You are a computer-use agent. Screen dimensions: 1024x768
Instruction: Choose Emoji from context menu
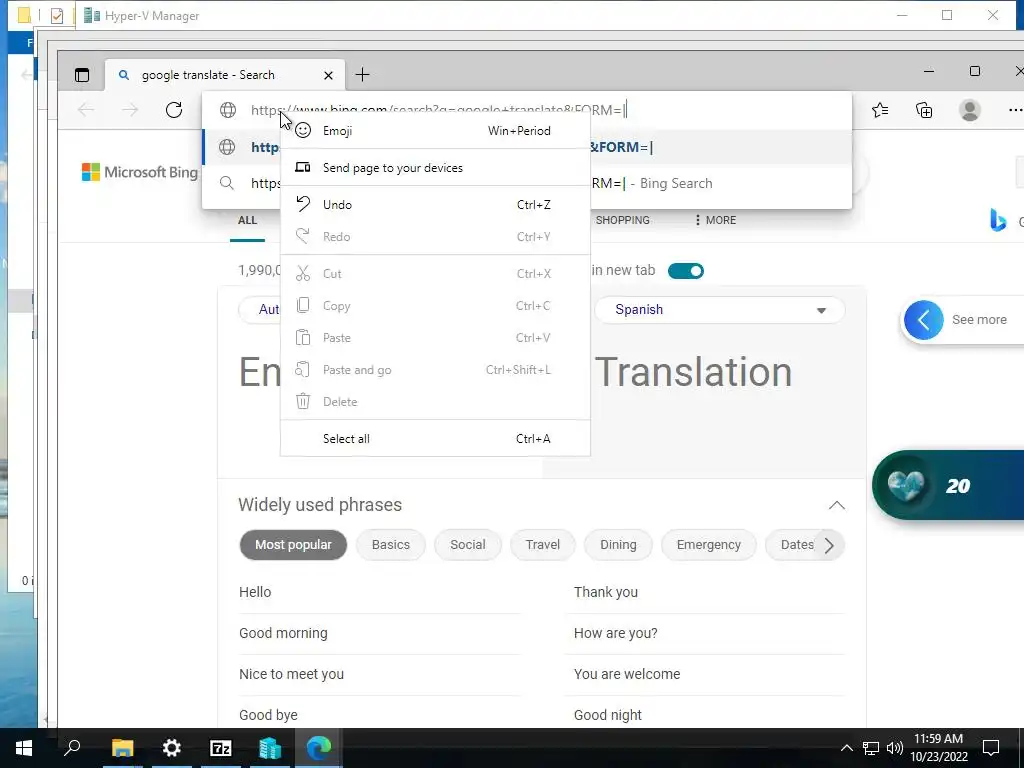click(436, 131)
